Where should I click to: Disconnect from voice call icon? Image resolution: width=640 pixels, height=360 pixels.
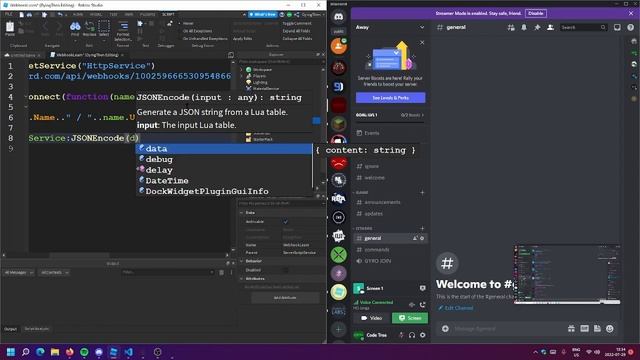pyautogui.click(x=422, y=304)
